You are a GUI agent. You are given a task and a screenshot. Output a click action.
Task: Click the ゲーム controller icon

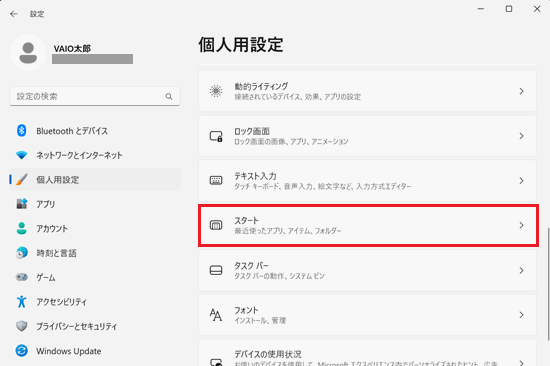coord(22,277)
